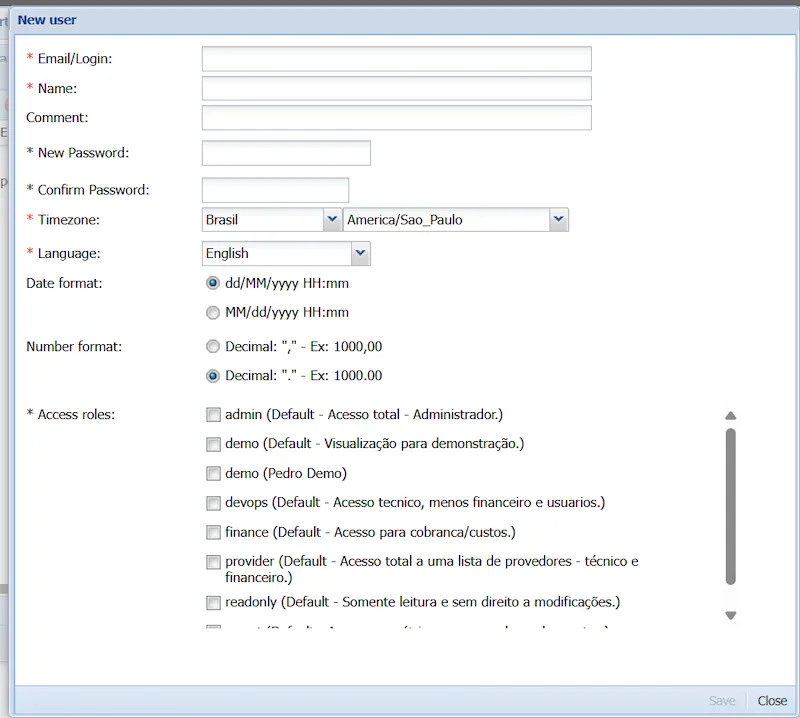Click the Email/Login input field
This screenshot has height=718, width=800.
pos(396,59)
